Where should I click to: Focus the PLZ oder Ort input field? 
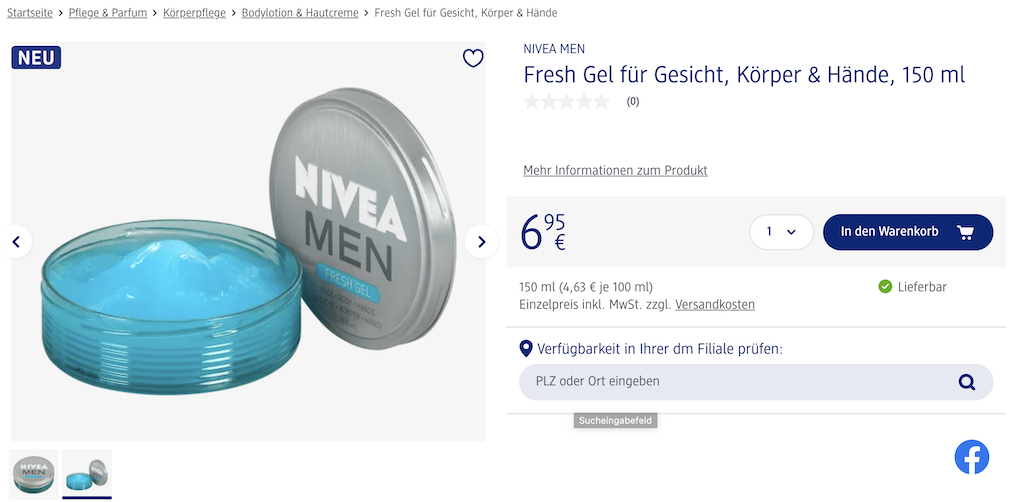pos(735,381)
